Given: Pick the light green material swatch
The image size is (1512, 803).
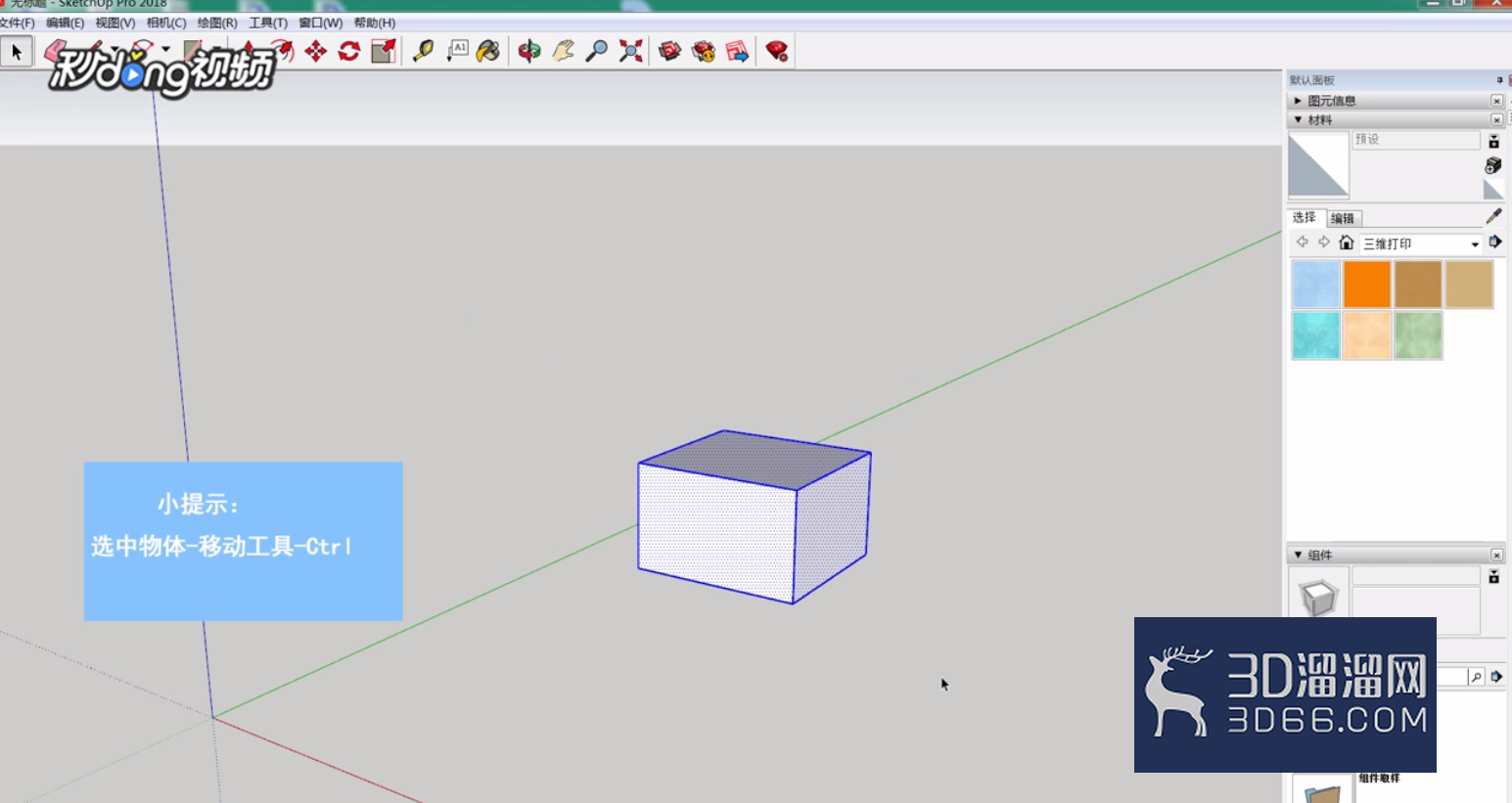Looking at the screenshot, I should [x=1418, y=335].
